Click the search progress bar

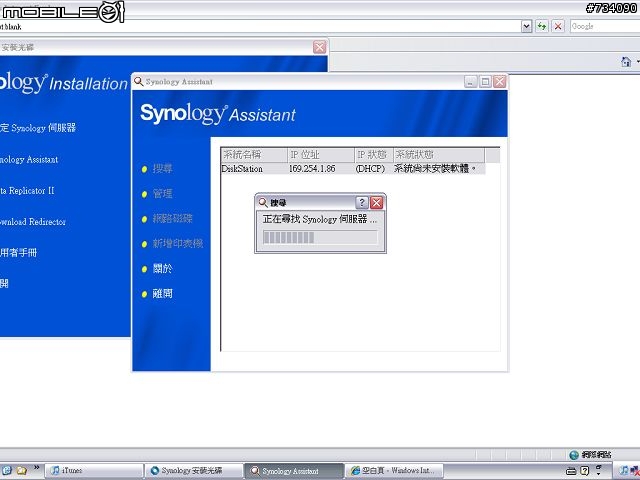(x=320, y=238)
